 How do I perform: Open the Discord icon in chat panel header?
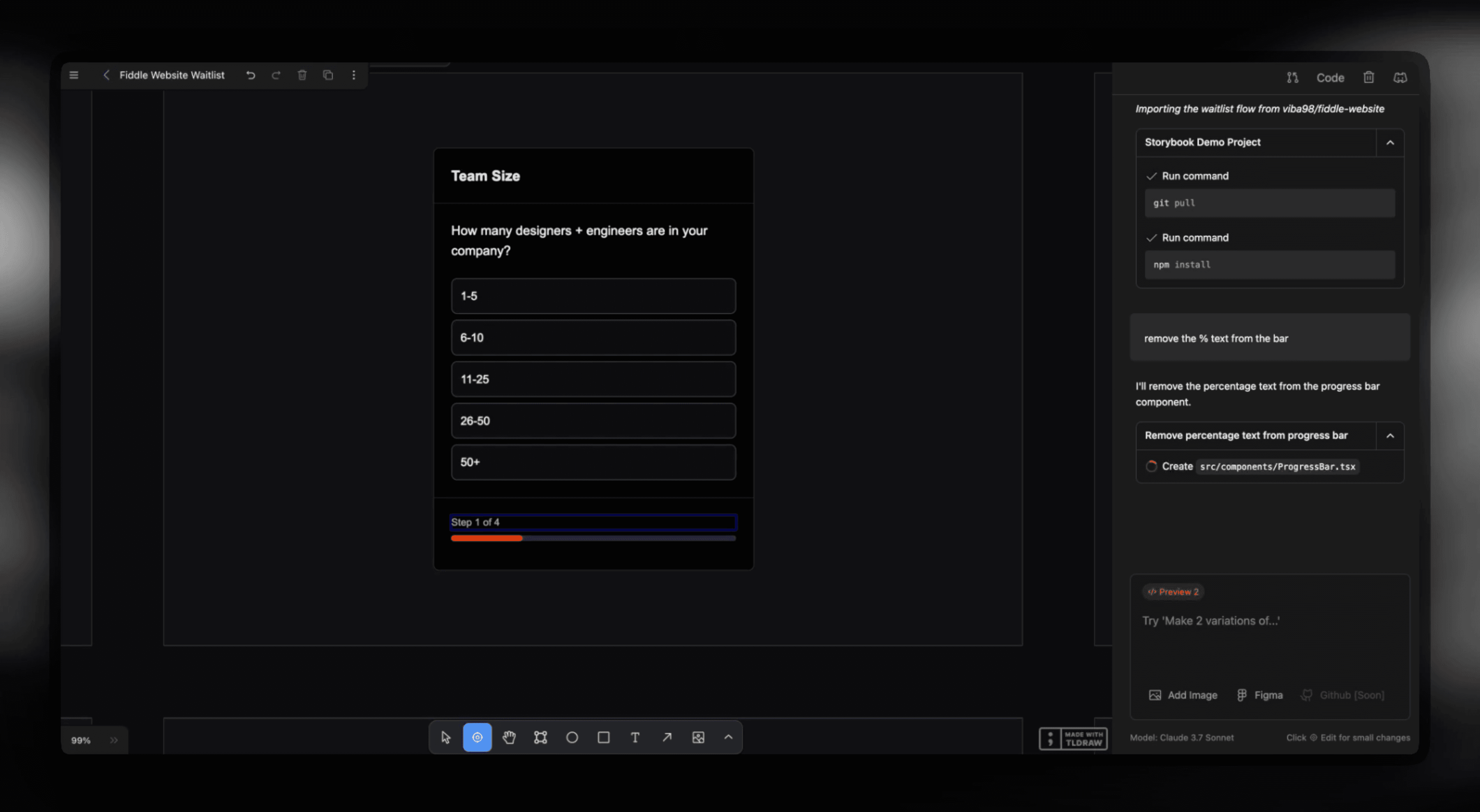coord(1400,77)
